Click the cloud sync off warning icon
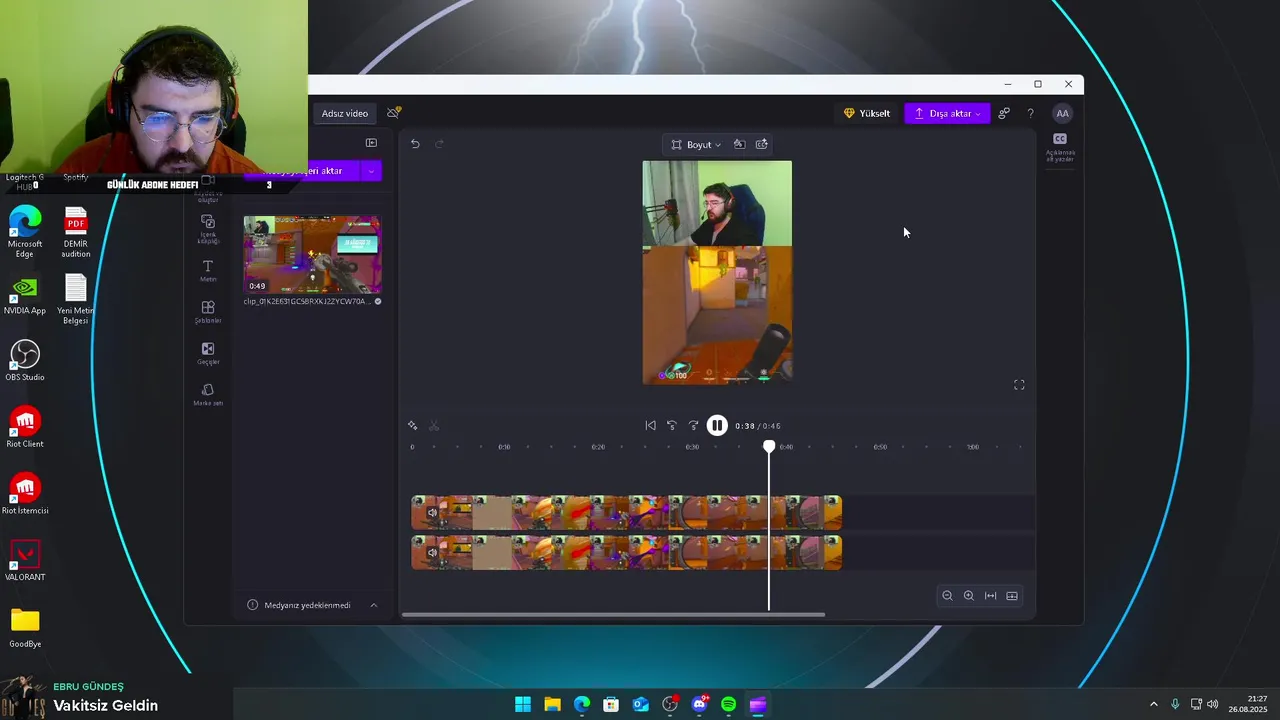Viewport: 1280px width, 720px height. pos(394,112)
